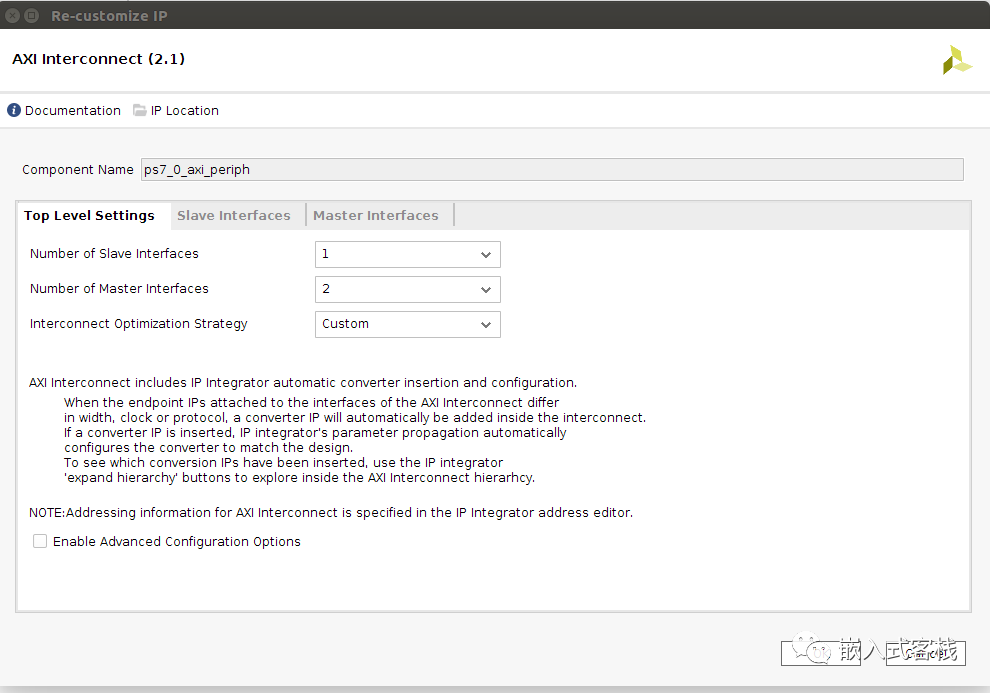Maximize the Re-customize IP dialog

pyautogui.click(x=32, y=16)
